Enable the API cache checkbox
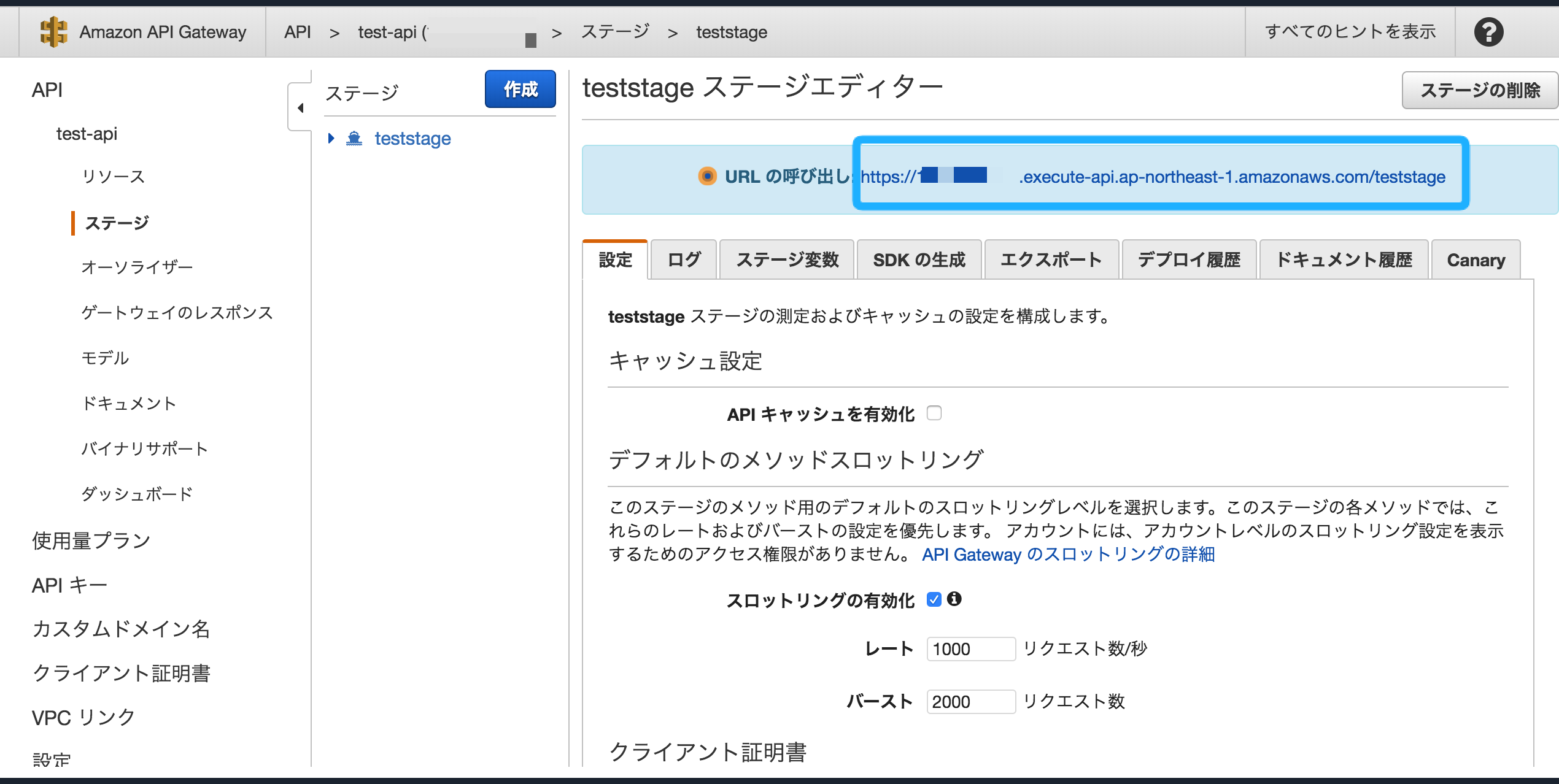Viewport: 1559px width, 784px height. [x=934, y=413]
